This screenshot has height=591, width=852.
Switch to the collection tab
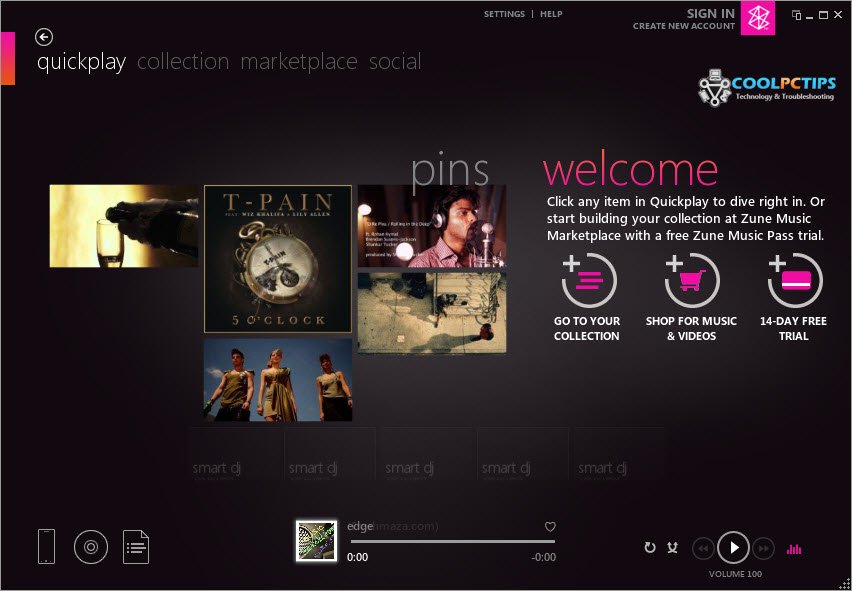(x=183, y=61)
